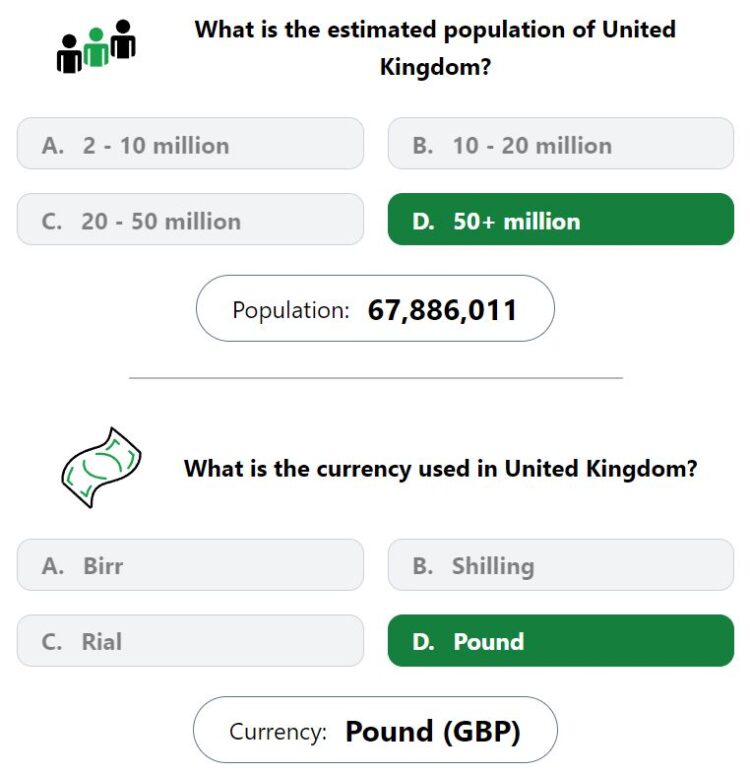This screenshot has width=750, height=774.
Task: Click the estimated population question heading
Action: point(435,48)
